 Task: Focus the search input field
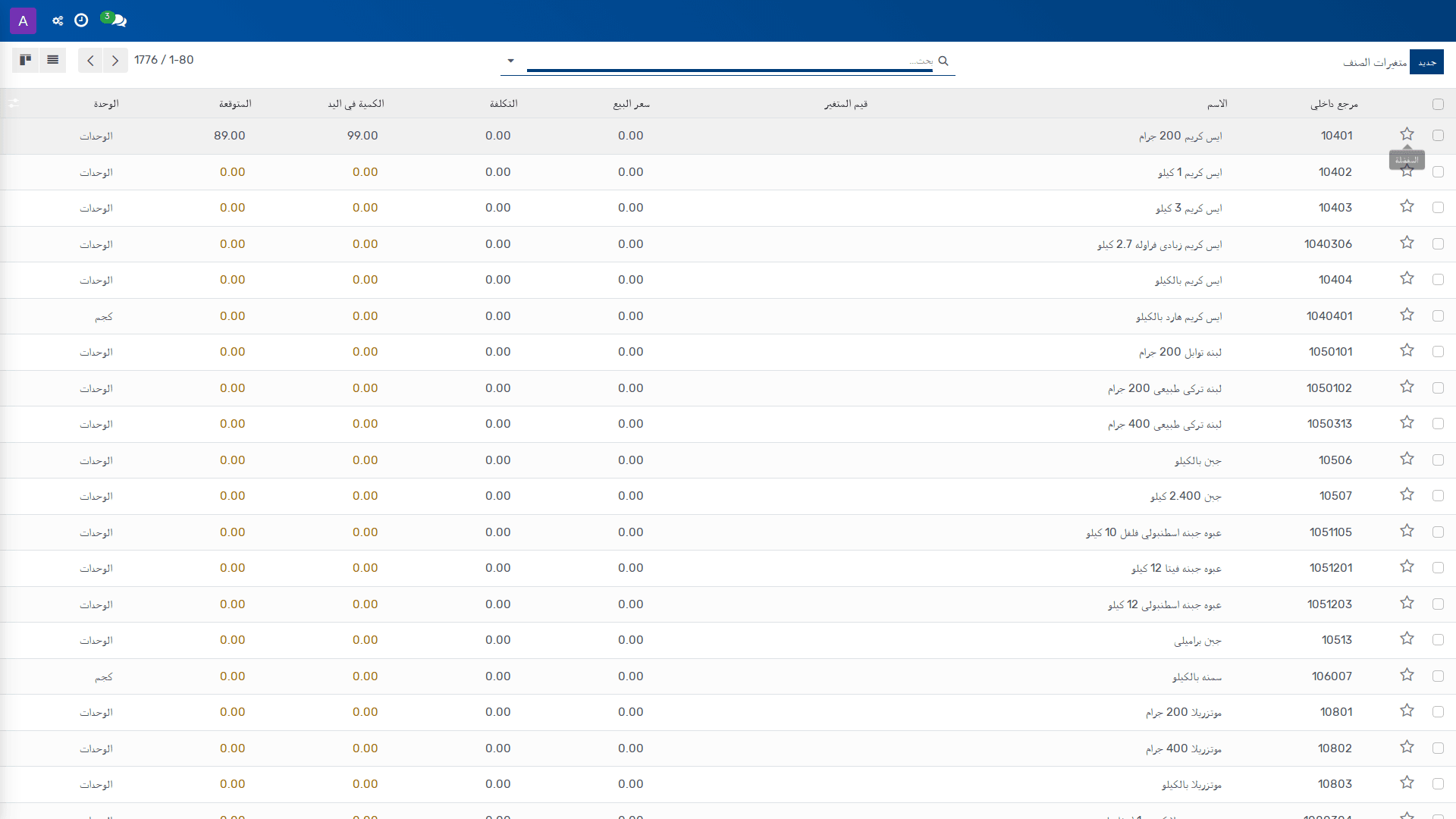point(730,61)
